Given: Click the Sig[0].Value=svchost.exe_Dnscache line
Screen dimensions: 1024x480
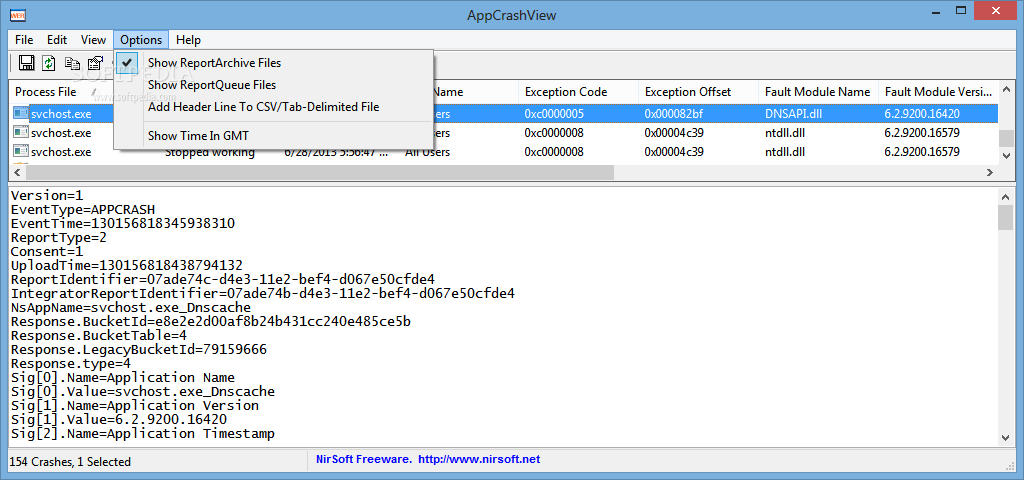Looking at the screenshot, I should click(x=142, y=392).
